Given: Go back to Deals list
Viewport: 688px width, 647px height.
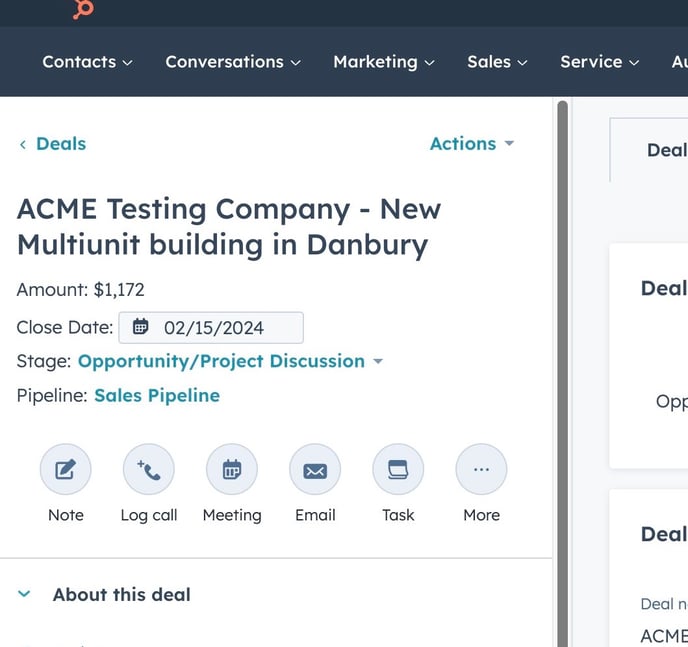Looking at the screenshot, I should click(52, 144).
